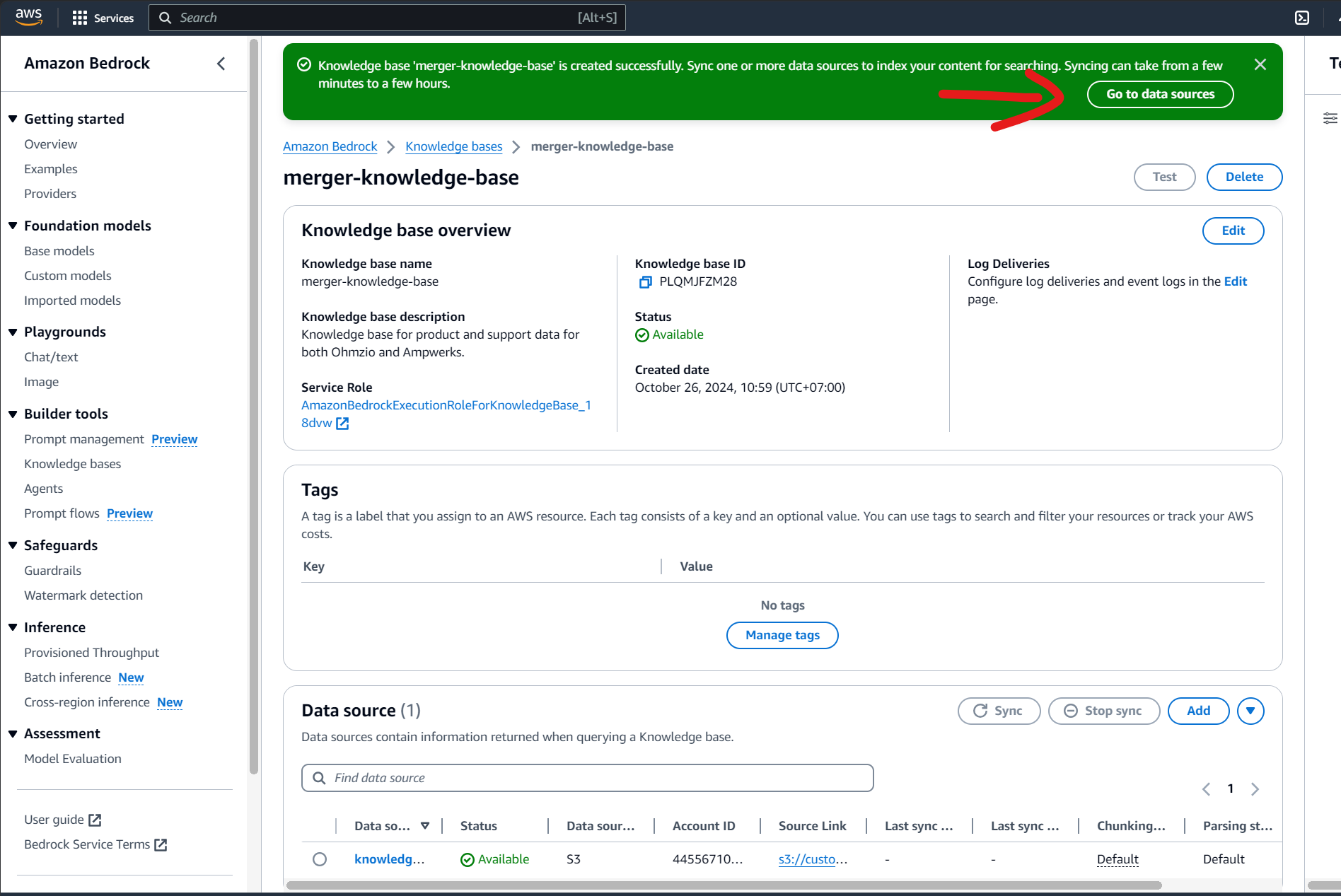Open Knowledge bases in the sidebar

click(73, 464)
